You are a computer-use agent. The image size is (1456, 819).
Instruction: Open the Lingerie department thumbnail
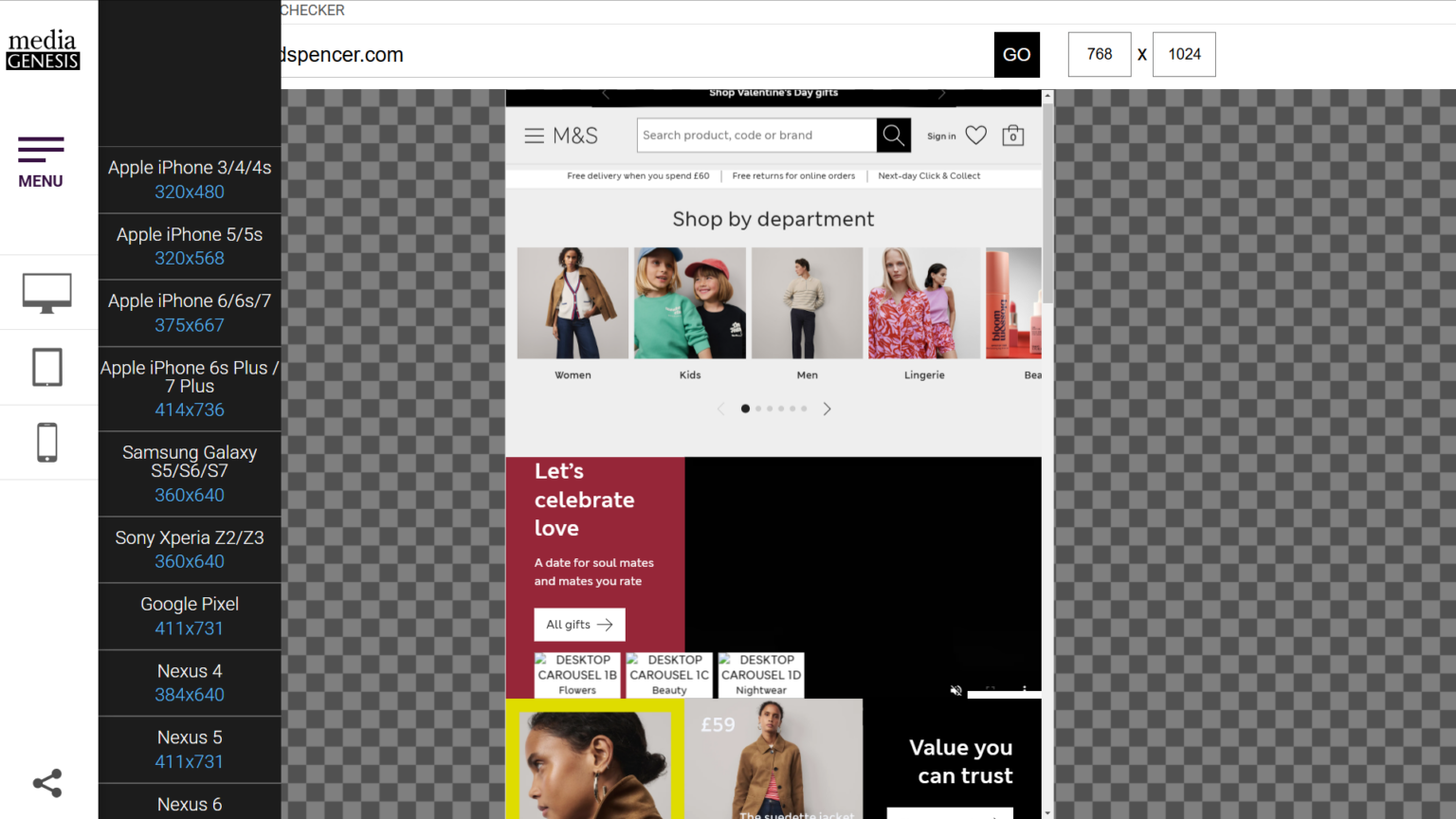(924, 303)
